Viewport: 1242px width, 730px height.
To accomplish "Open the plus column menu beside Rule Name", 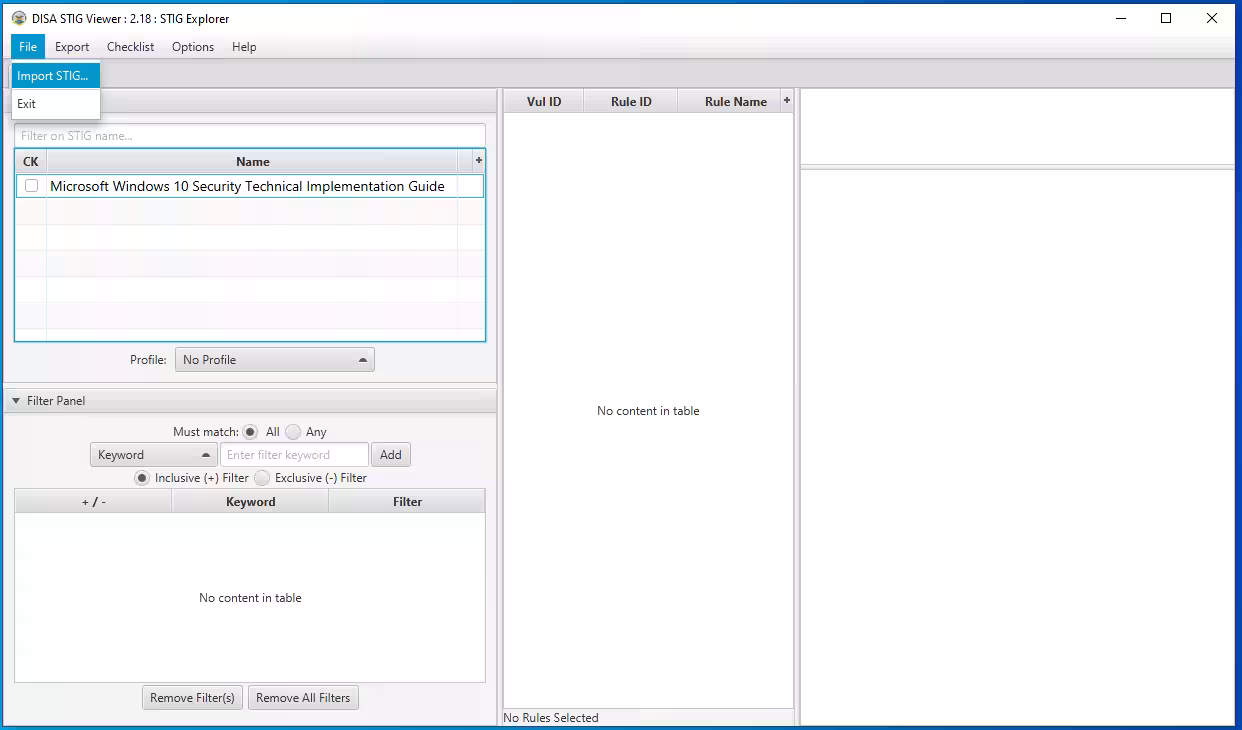I will (786, 101).
